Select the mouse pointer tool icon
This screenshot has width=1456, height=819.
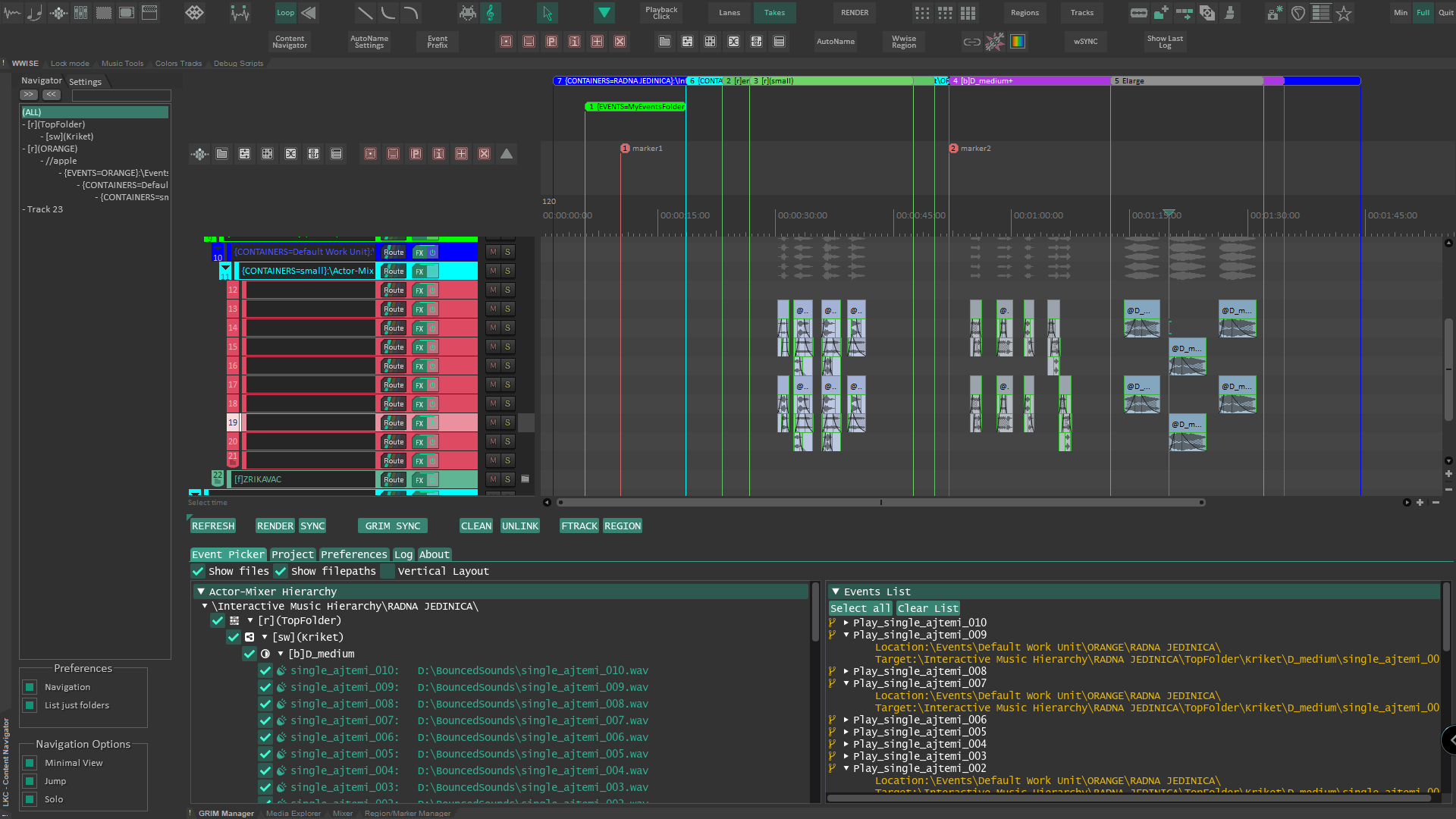(x=548, y=13)
